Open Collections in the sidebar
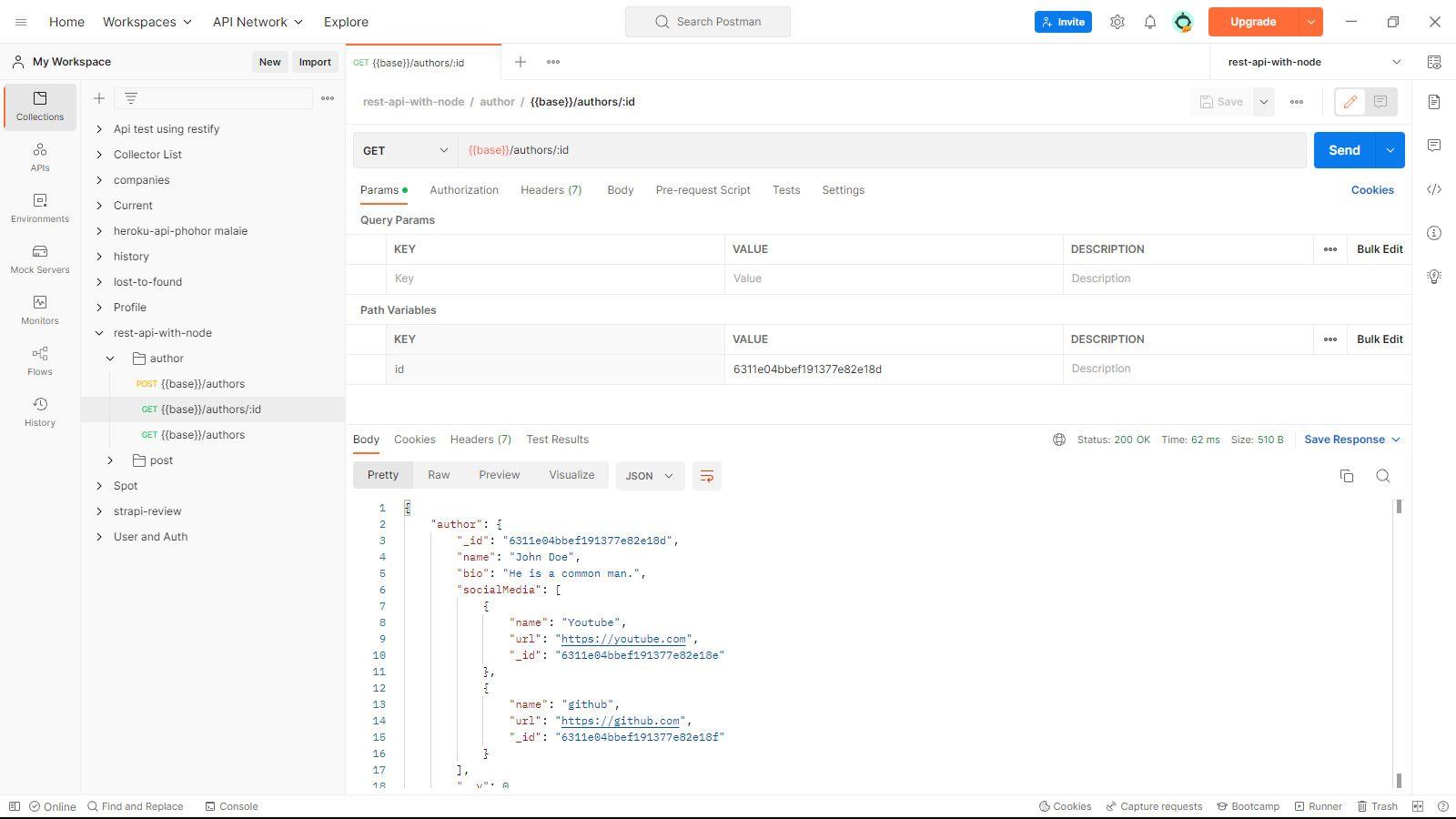This screenshot has height=819, width=1456. pyautogui.click(x=40, y=106)
